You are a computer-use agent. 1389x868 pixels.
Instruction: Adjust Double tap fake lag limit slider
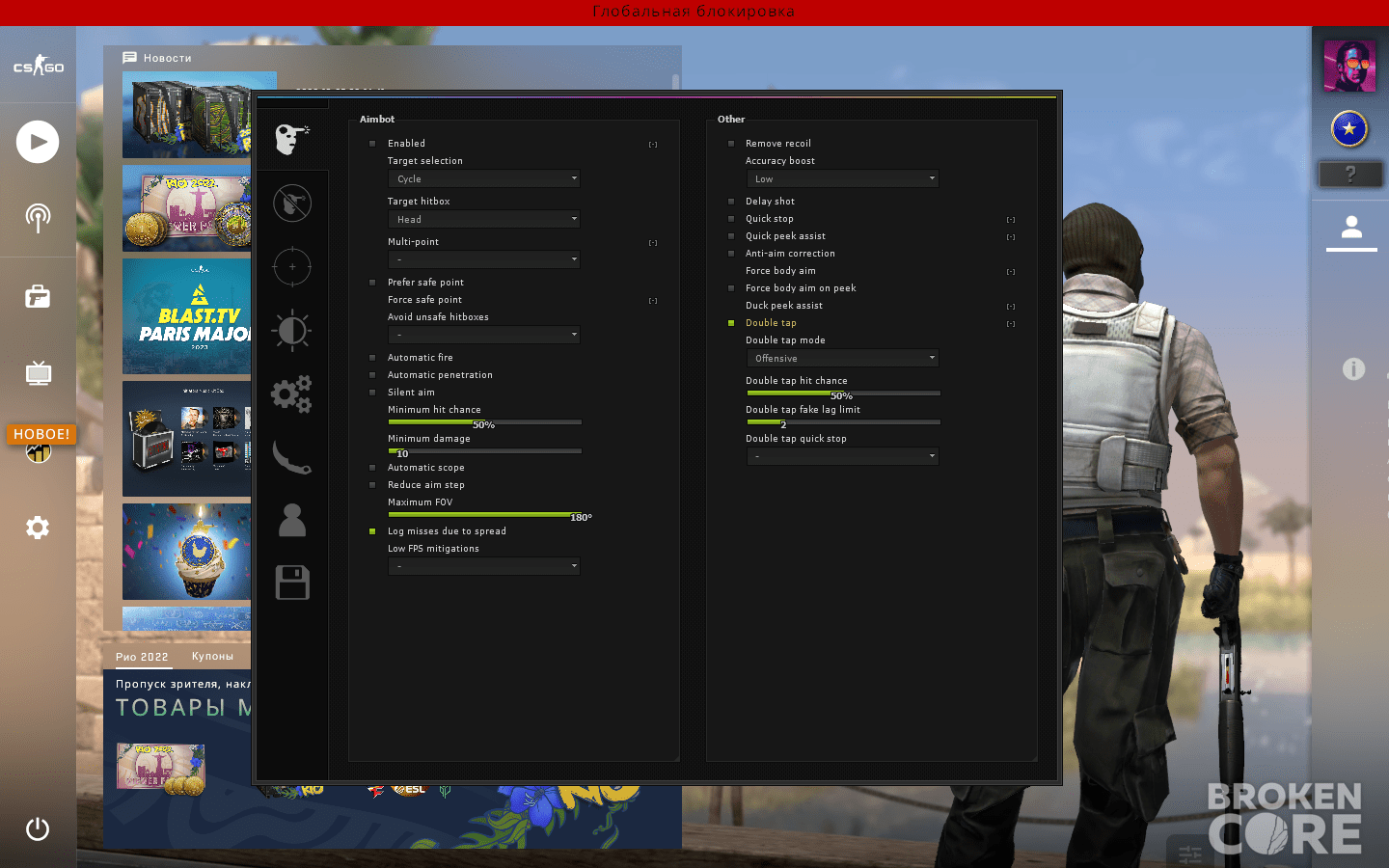click(842, 421)
